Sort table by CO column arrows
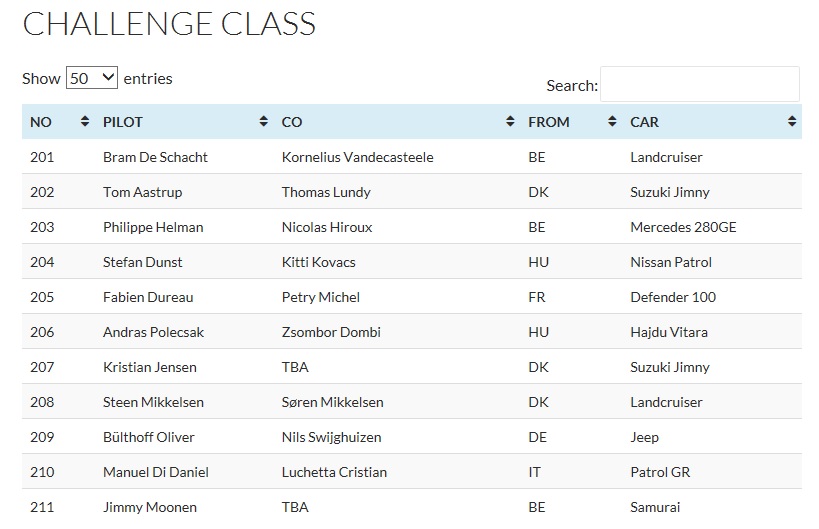819x529 pixels. coord(510,122)
